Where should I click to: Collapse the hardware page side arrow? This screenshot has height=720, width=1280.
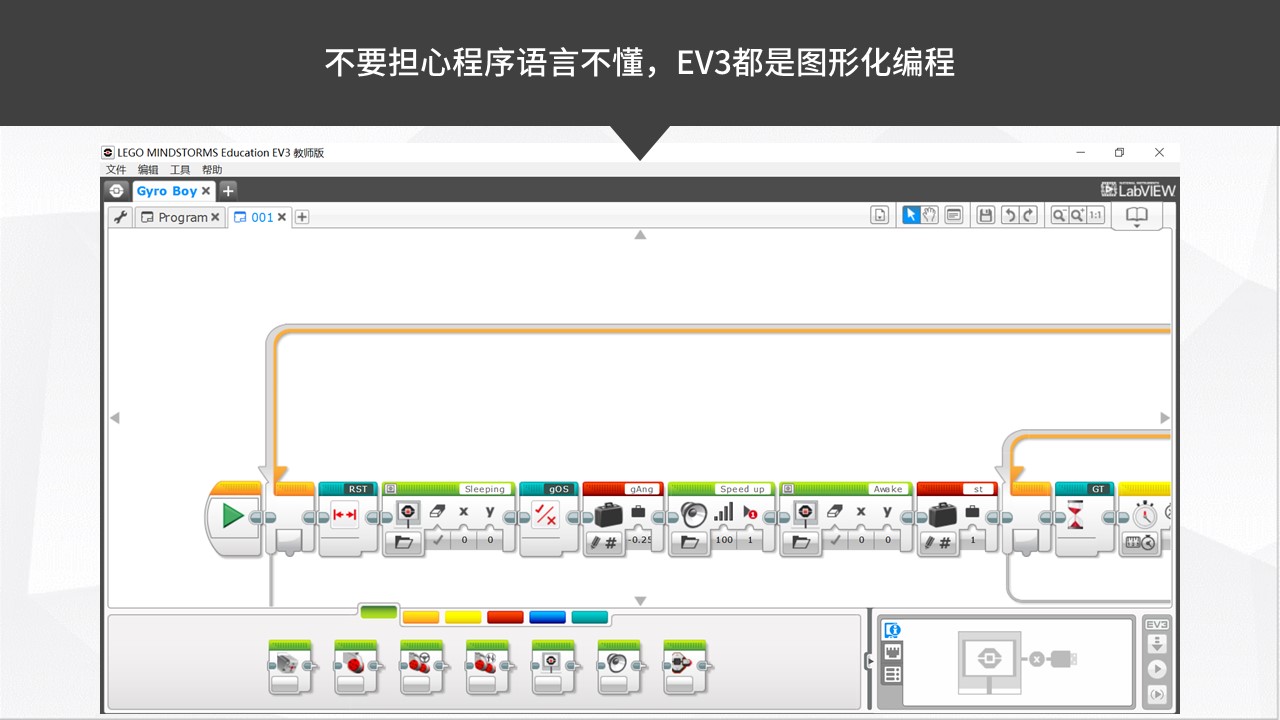coord(868,661)
